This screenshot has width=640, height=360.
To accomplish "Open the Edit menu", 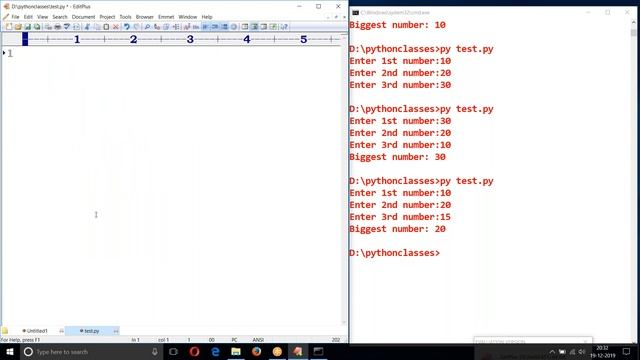I will pyautogui.click(x=28, y=17).
